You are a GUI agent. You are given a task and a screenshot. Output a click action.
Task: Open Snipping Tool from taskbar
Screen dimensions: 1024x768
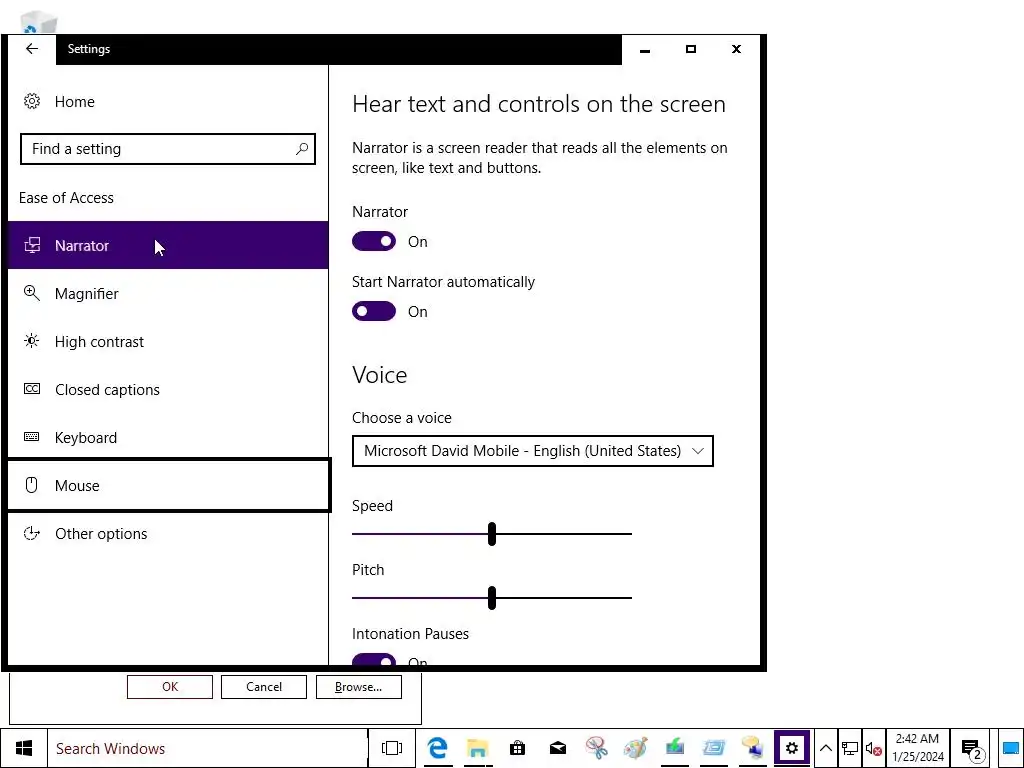point(596,748)
